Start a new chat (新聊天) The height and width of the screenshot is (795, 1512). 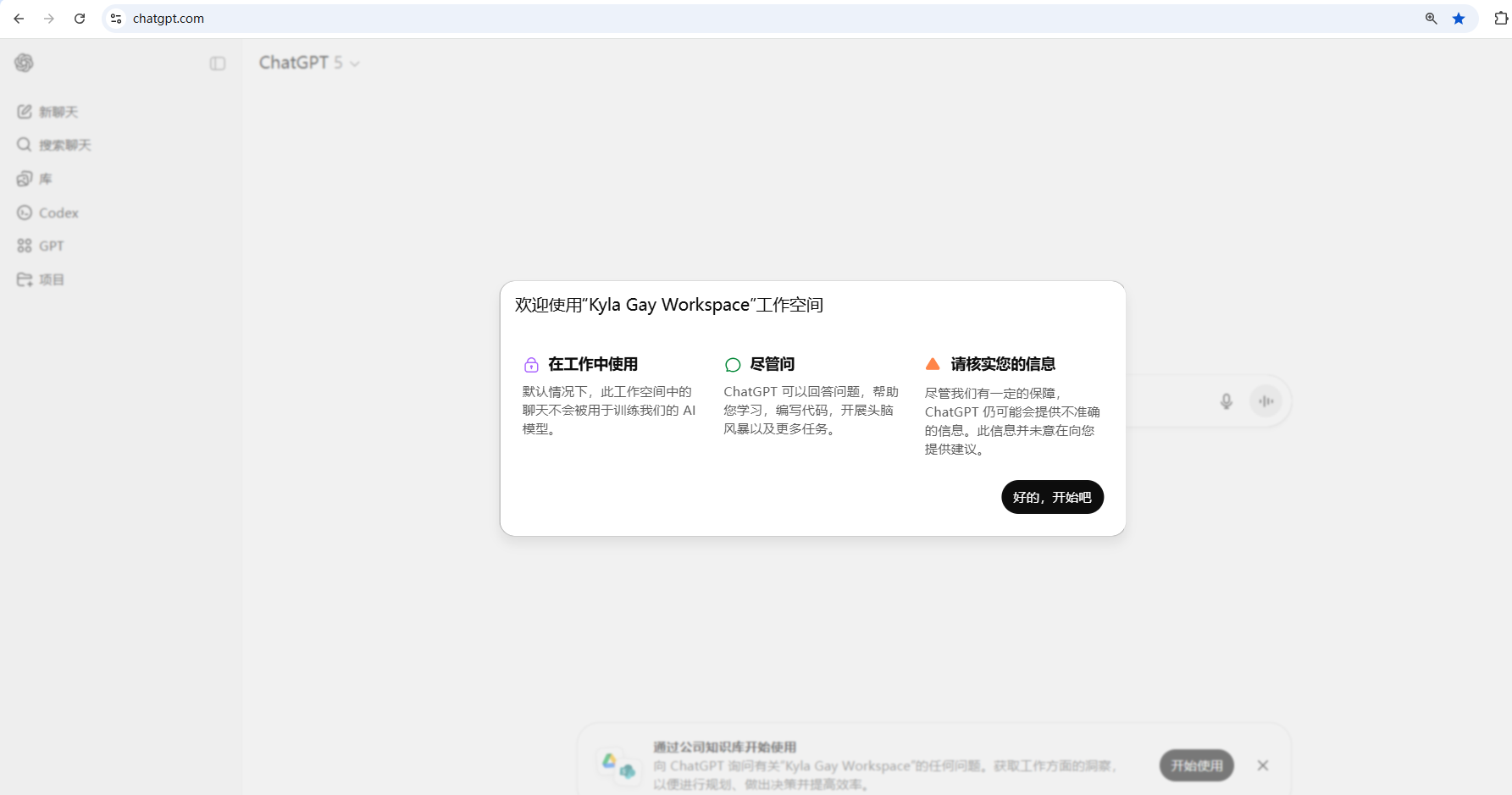coord(48,112)
